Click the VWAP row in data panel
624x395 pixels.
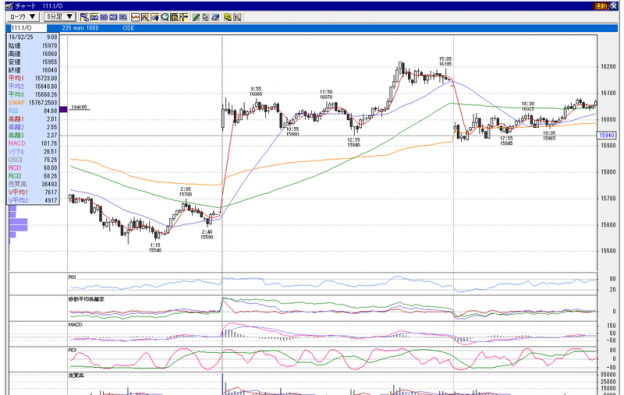coord(33,103)
